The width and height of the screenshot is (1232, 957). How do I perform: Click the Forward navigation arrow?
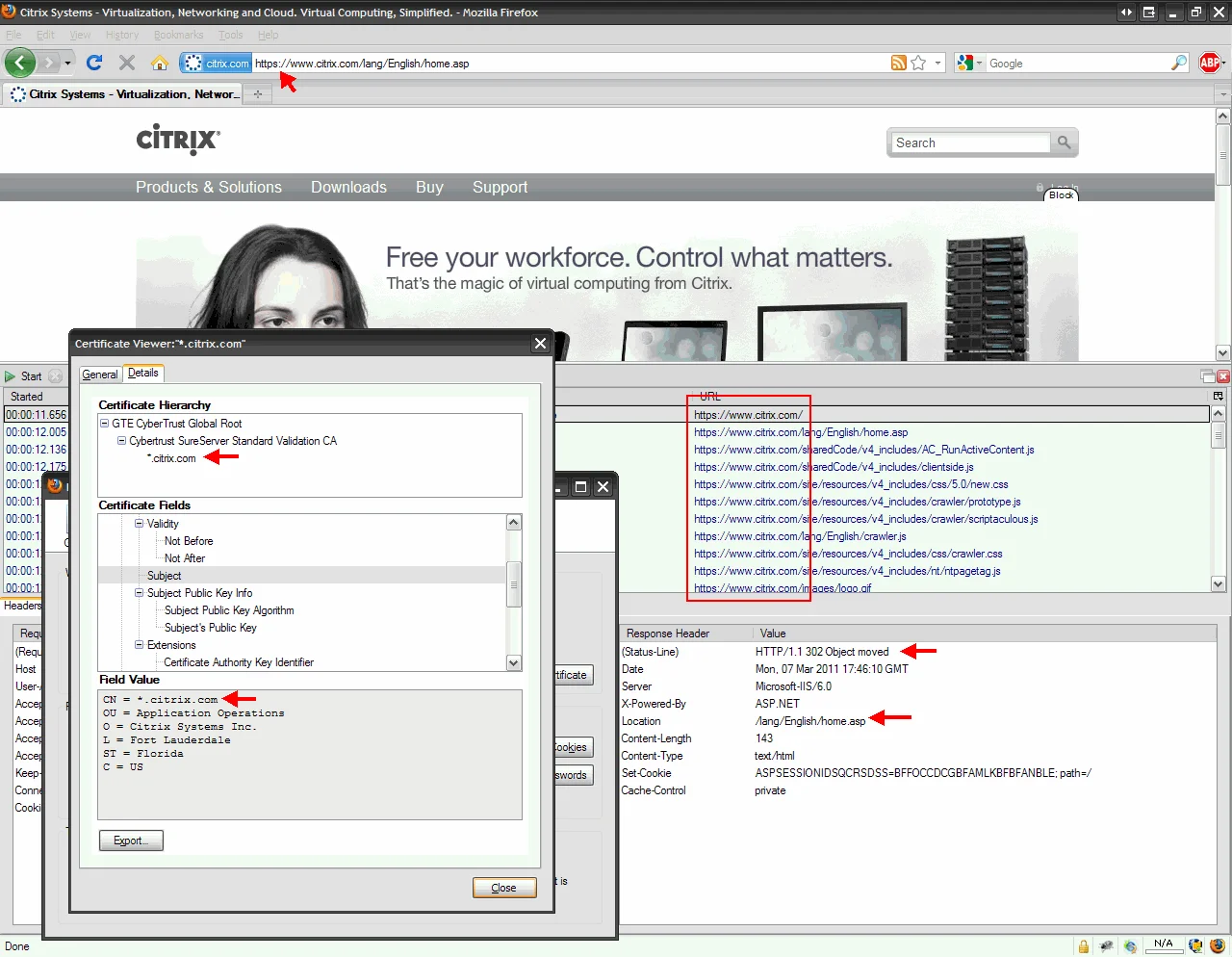click(x=49, y=64)
